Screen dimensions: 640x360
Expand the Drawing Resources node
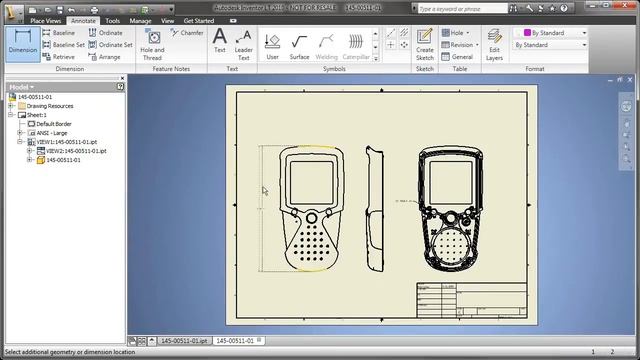coord(11,106)
